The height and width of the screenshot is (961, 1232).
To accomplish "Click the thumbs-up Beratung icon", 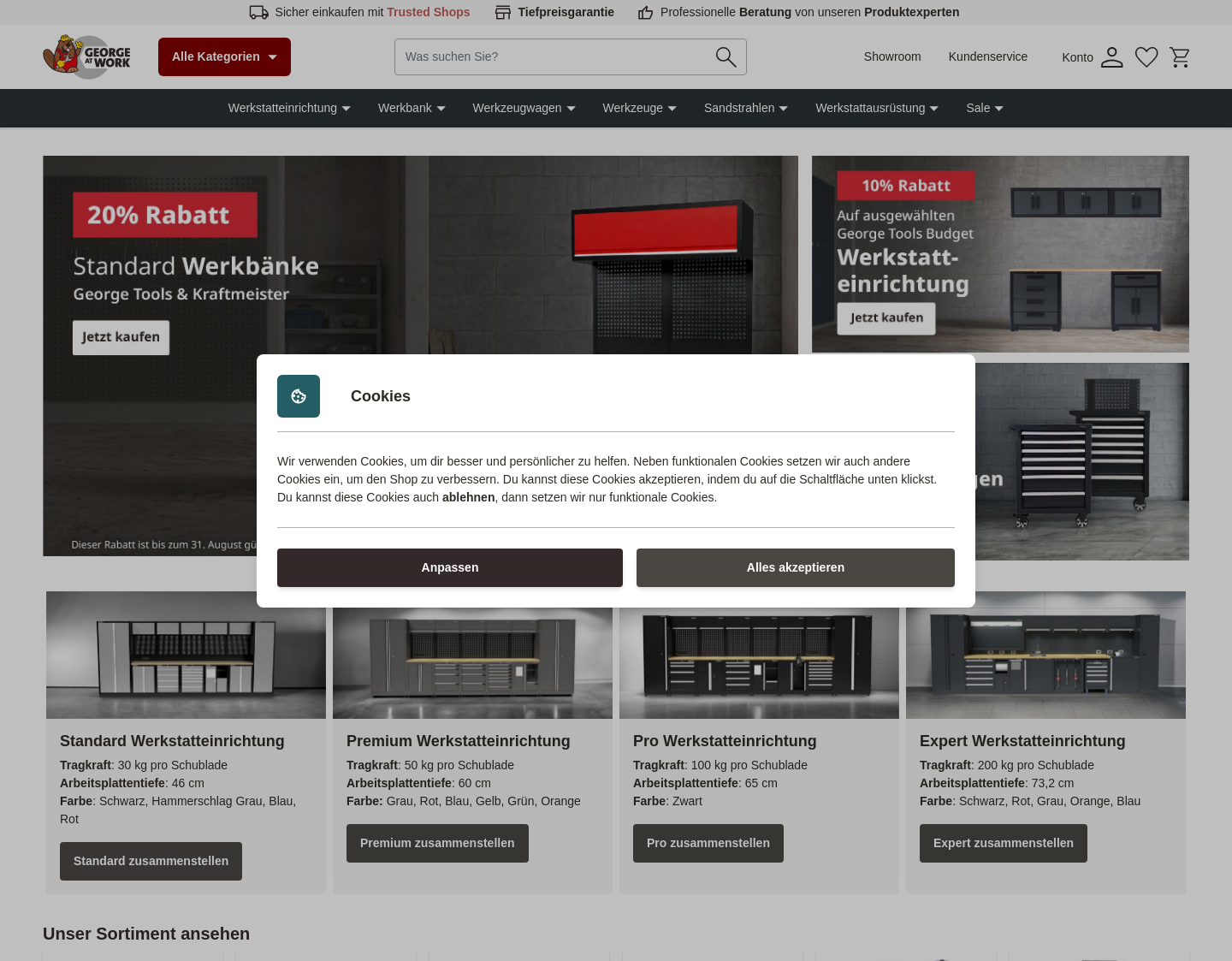I will click(x=646, y=12).
